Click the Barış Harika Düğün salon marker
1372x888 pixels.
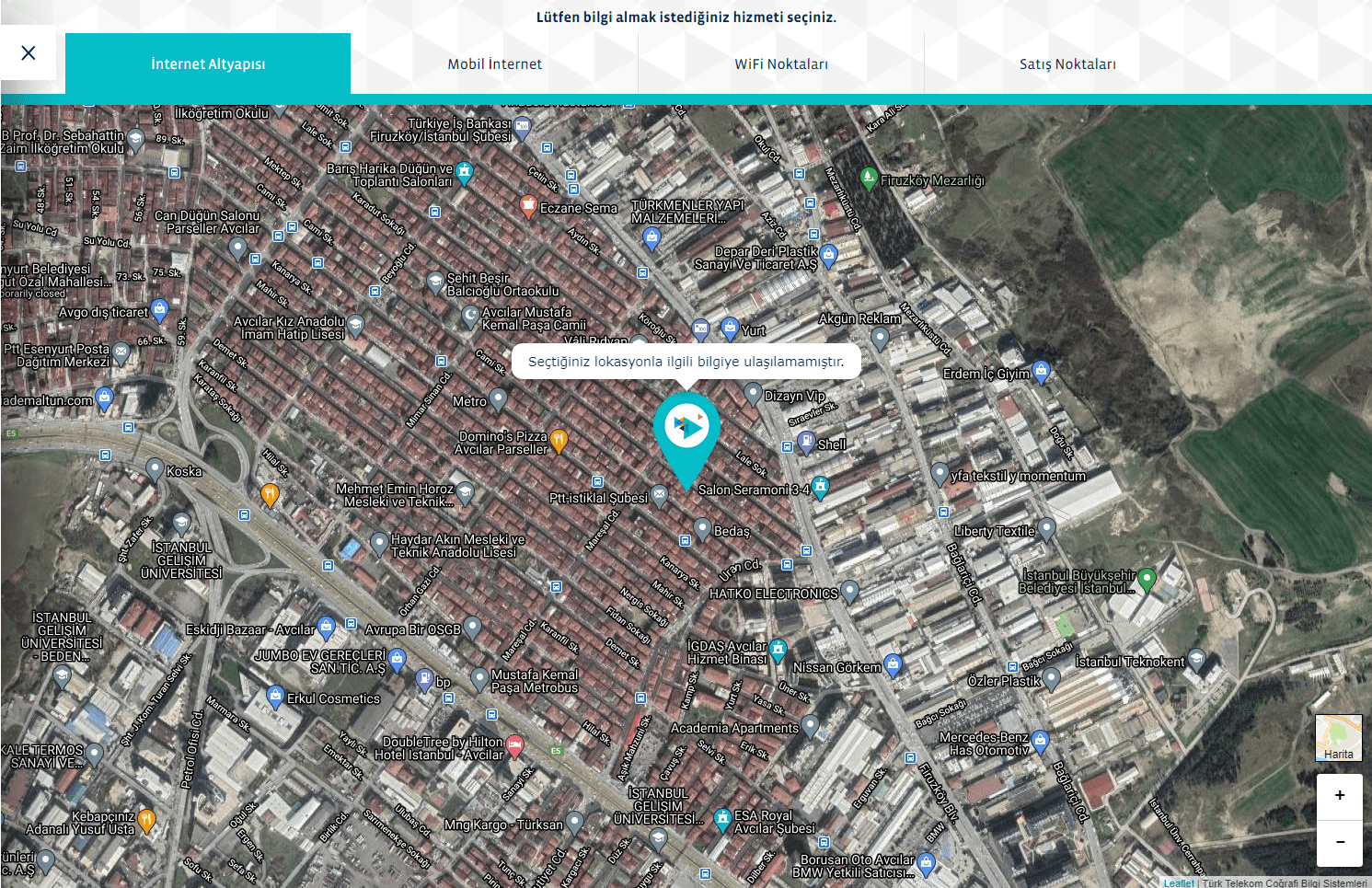(465, 172)
